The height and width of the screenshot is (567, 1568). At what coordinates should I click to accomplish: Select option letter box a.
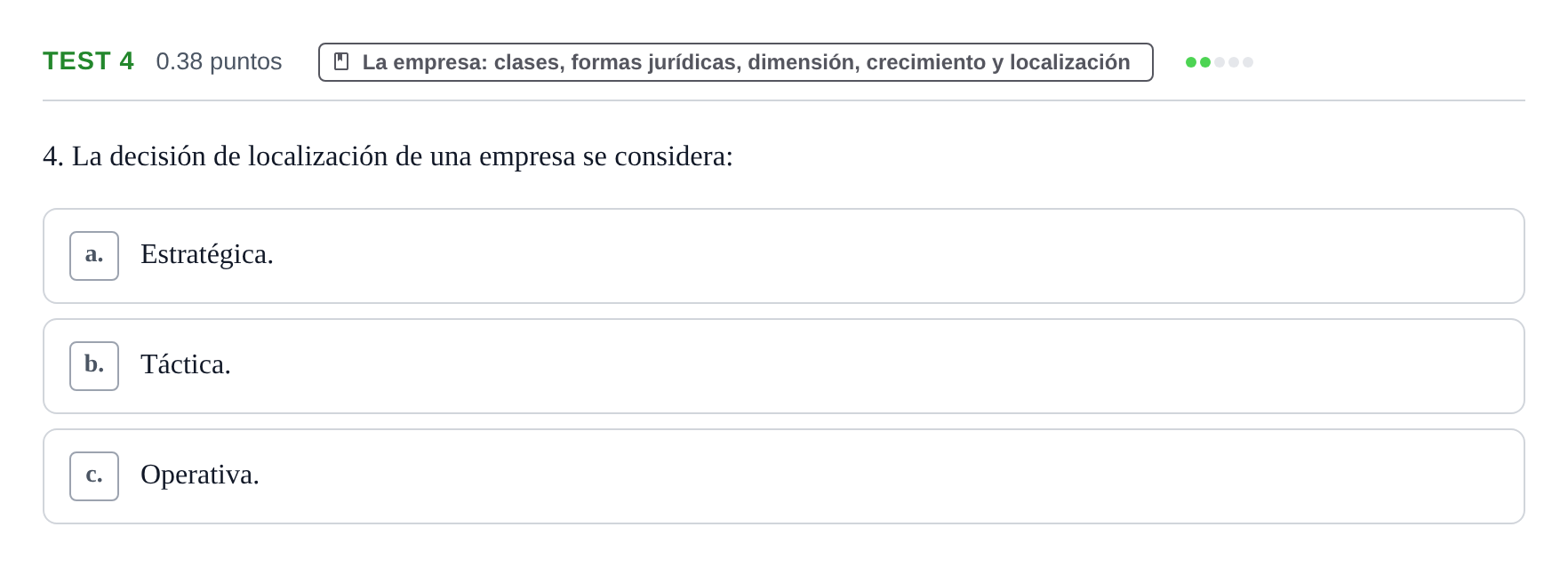(94, 256)
